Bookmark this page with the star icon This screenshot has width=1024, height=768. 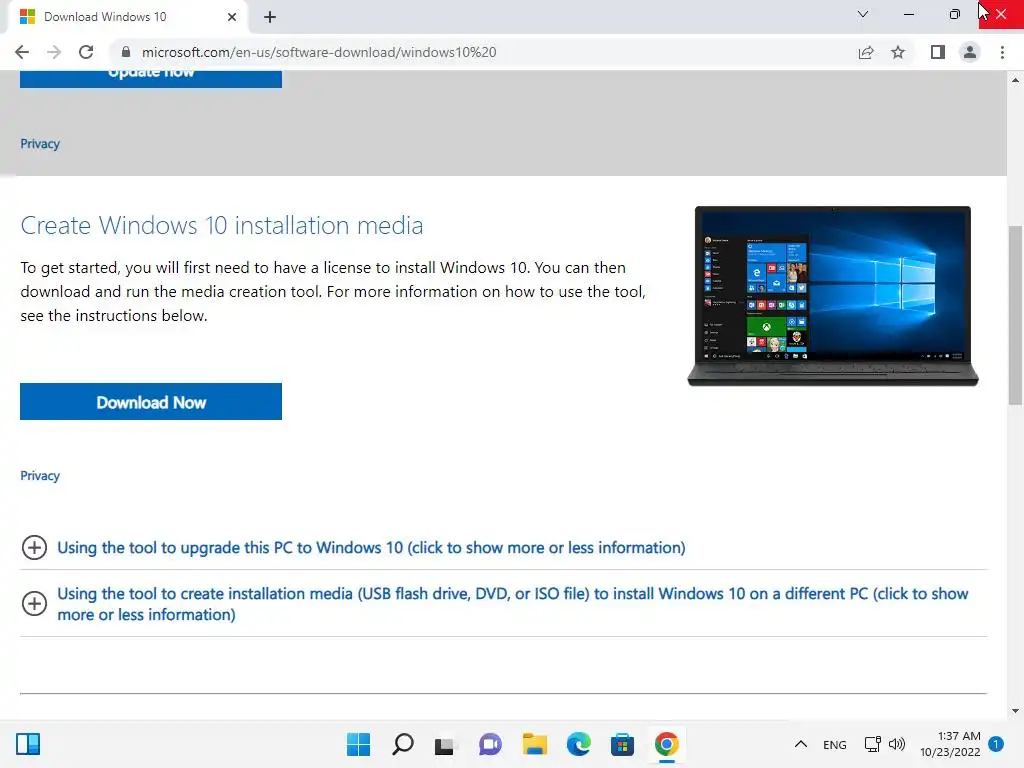coord(898,52)
